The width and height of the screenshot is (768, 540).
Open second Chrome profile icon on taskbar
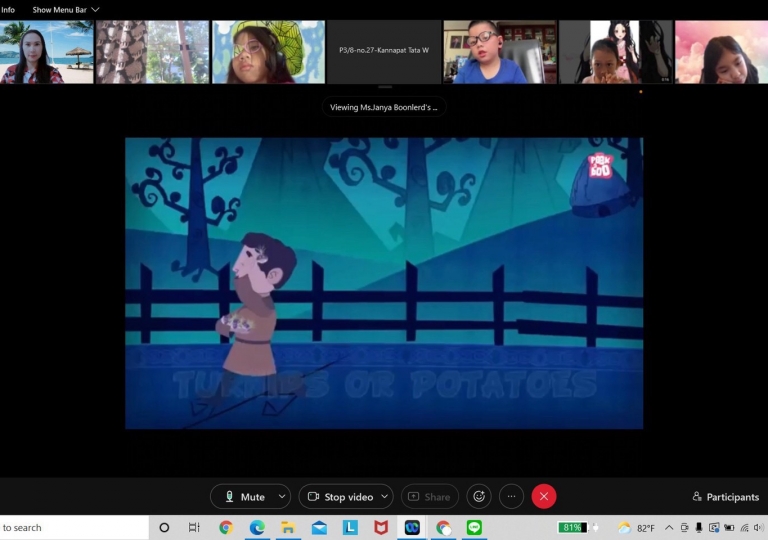(x=443, y=527)
